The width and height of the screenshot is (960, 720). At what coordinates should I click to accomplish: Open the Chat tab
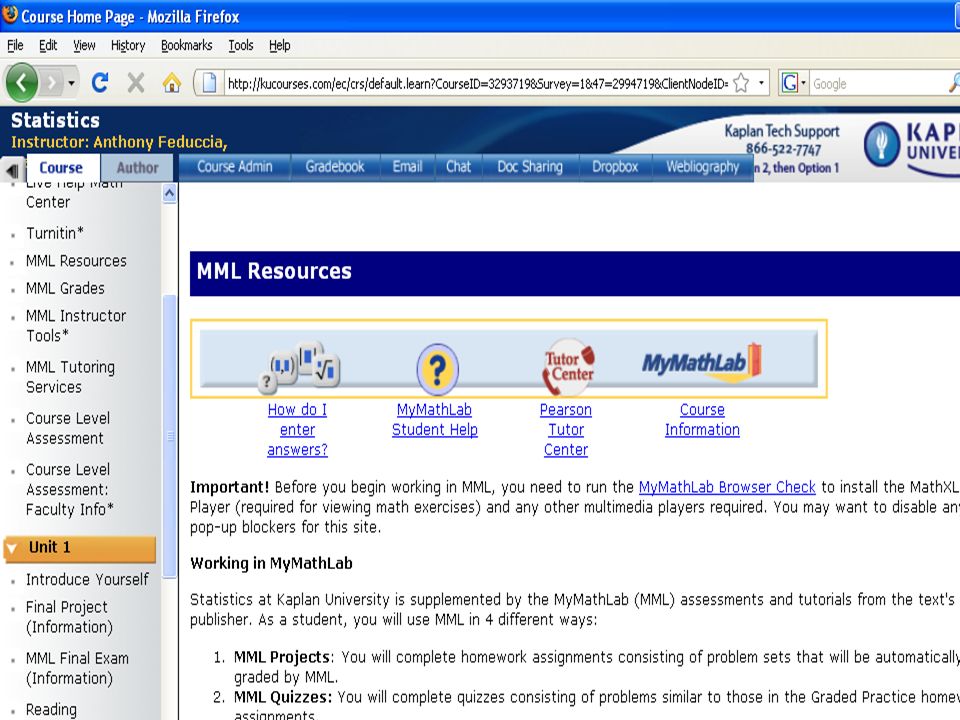coord(459,167)
